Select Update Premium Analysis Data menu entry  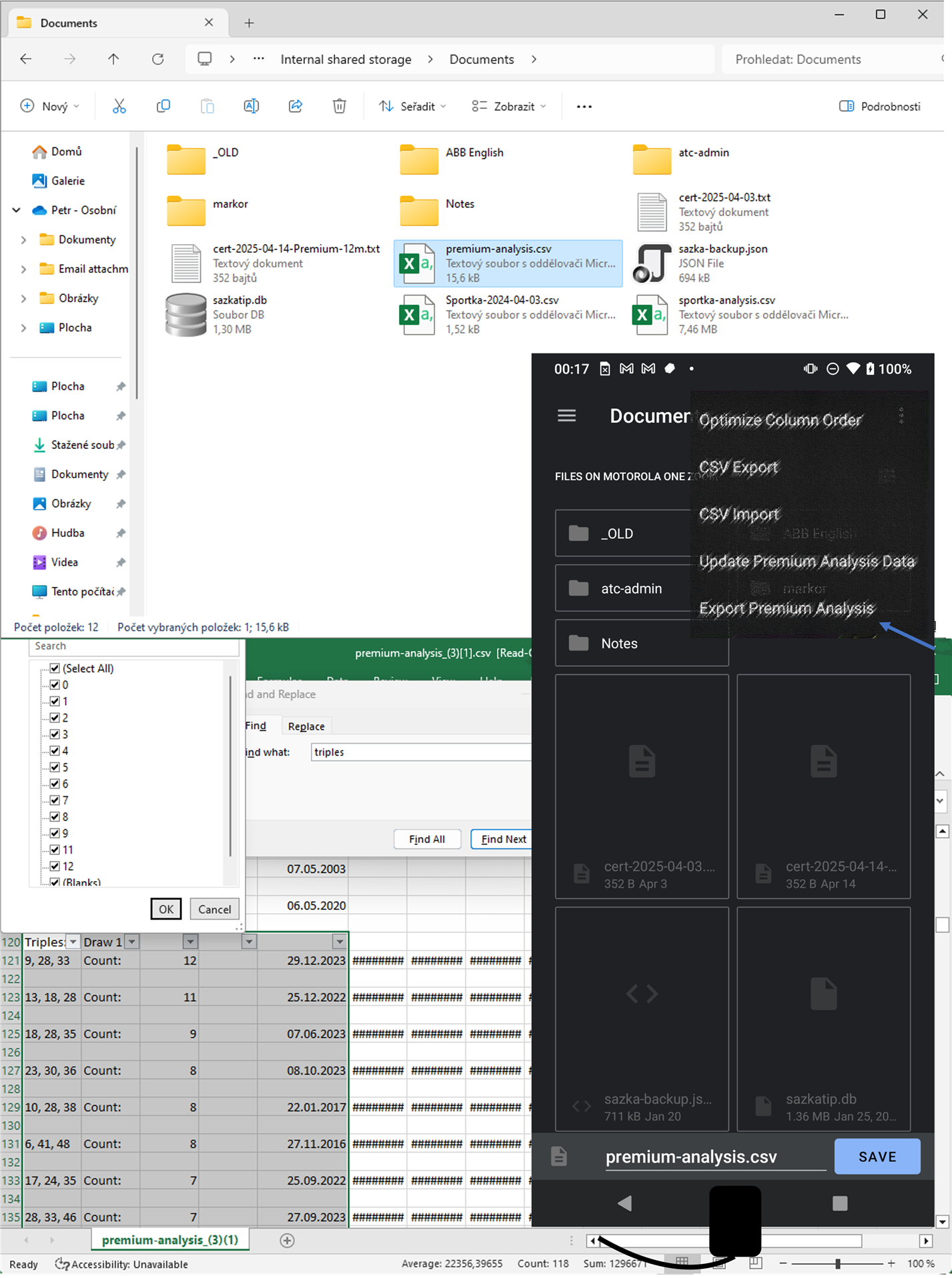click(x=807, y=562)
